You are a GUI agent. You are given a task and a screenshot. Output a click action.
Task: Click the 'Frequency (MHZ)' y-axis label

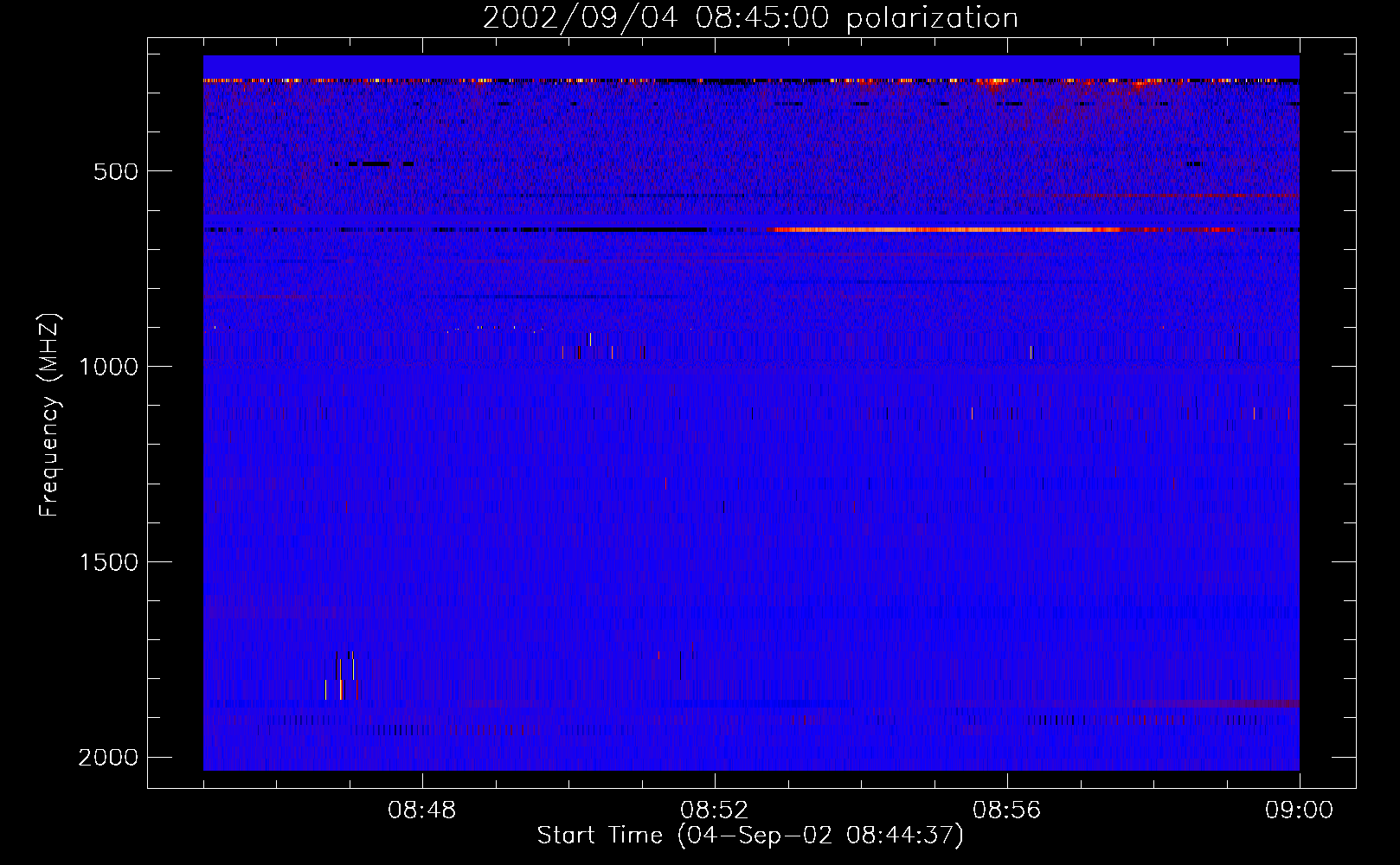pyautogui.click(x=50, y=415)
